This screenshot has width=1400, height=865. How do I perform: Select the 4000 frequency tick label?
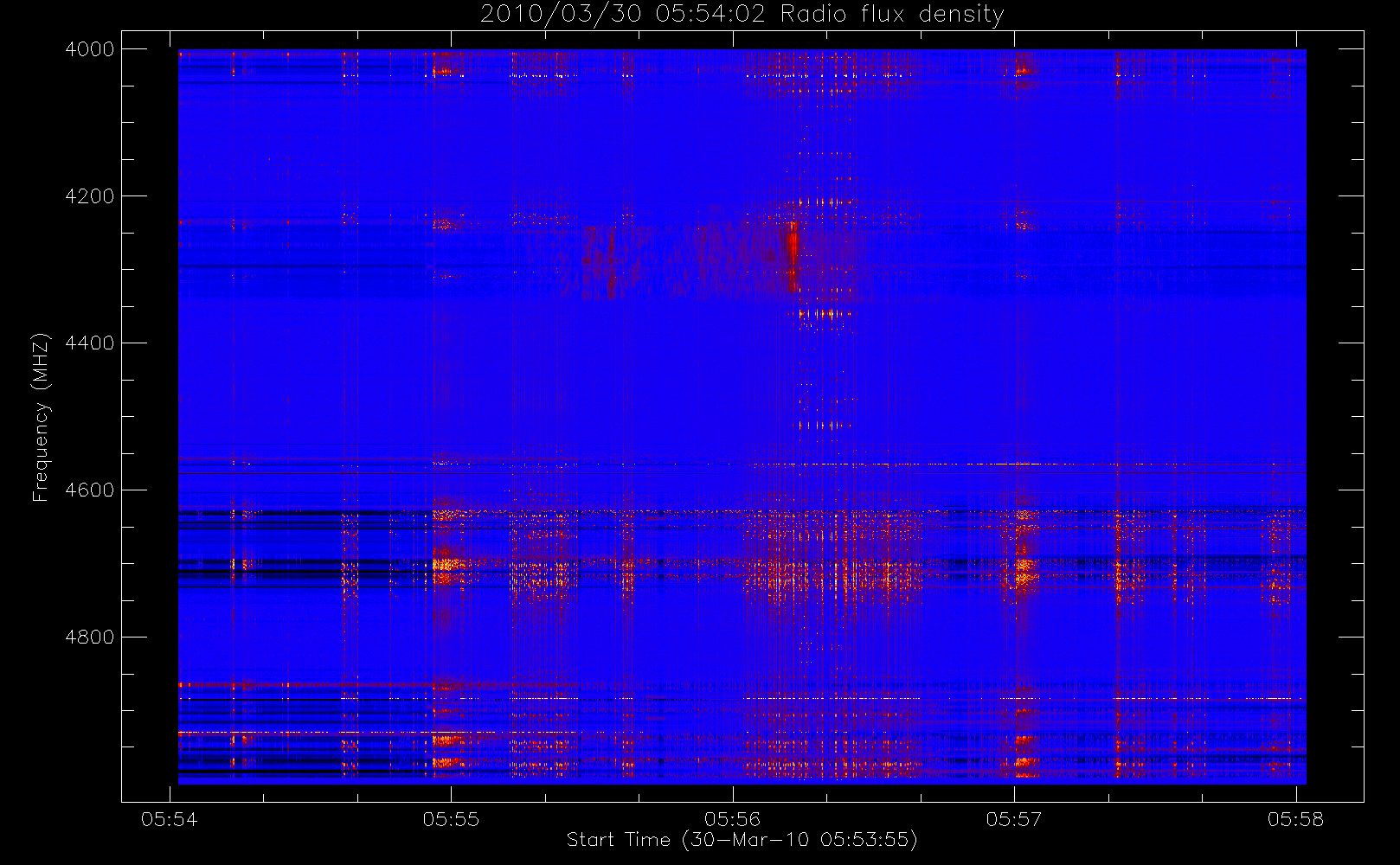[90, 49]
